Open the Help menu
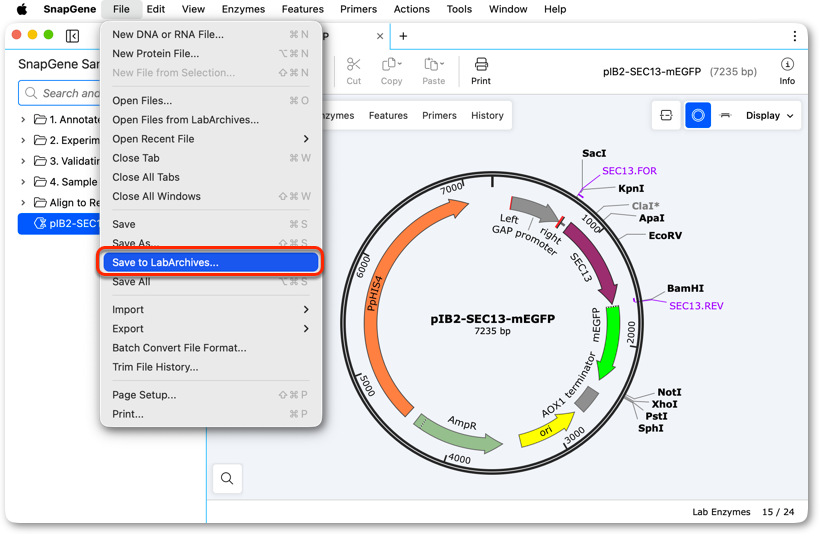Screen dimensions: 819x534 point(555,9)
